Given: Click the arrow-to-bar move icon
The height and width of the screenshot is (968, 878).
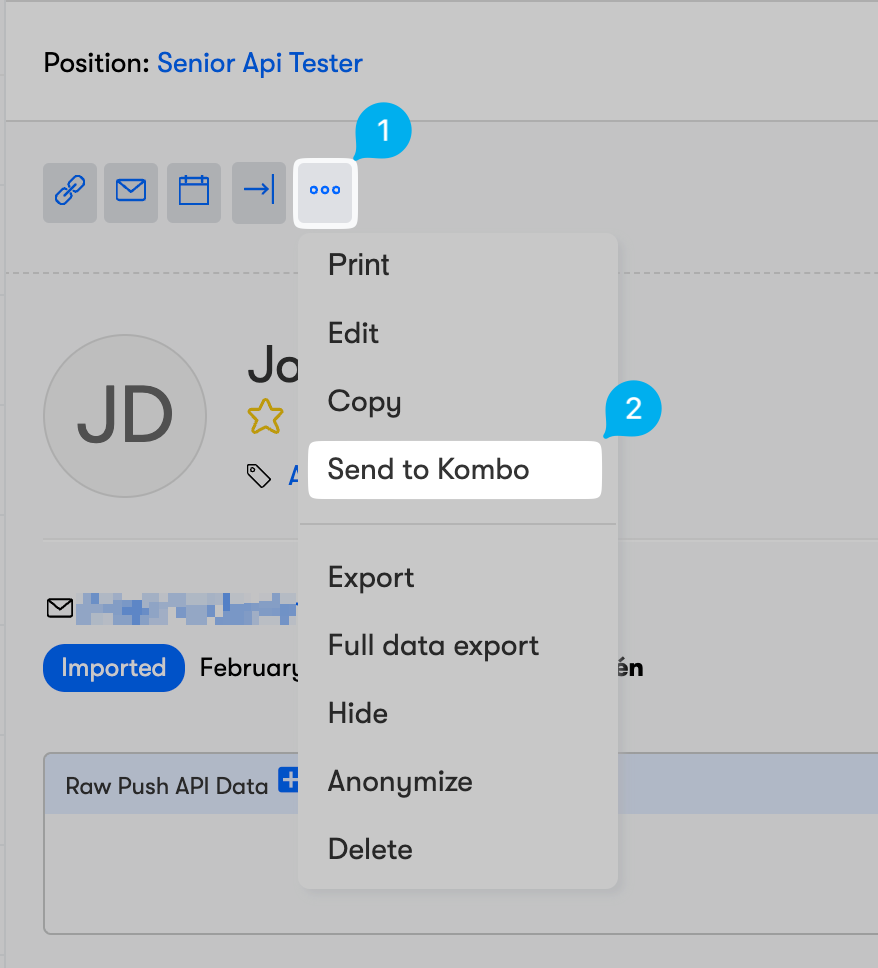Looking at the screenshot, I should [259, 190].
